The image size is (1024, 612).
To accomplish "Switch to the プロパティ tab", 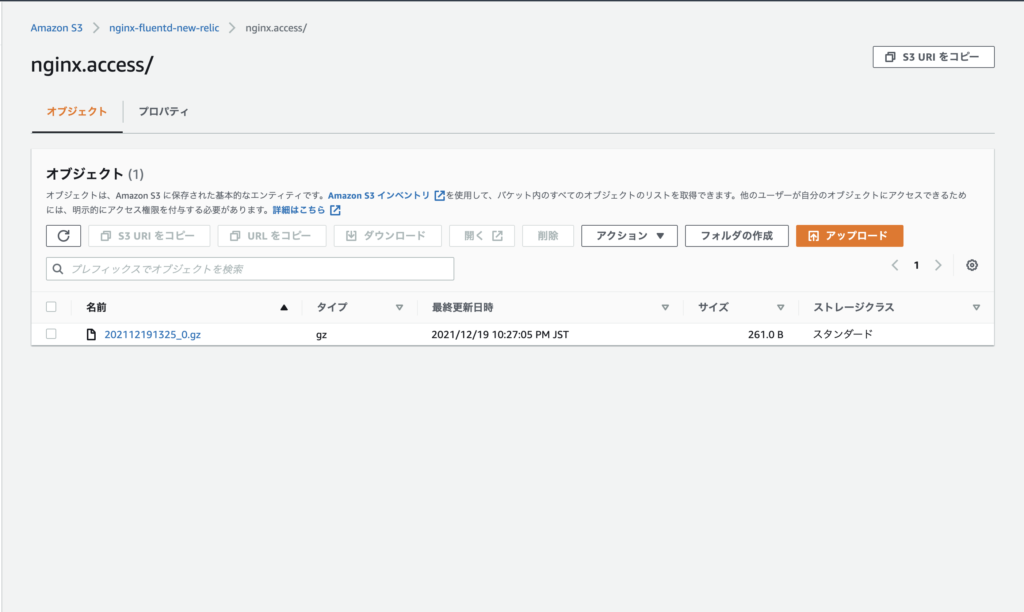I will [x=165, y=111].
